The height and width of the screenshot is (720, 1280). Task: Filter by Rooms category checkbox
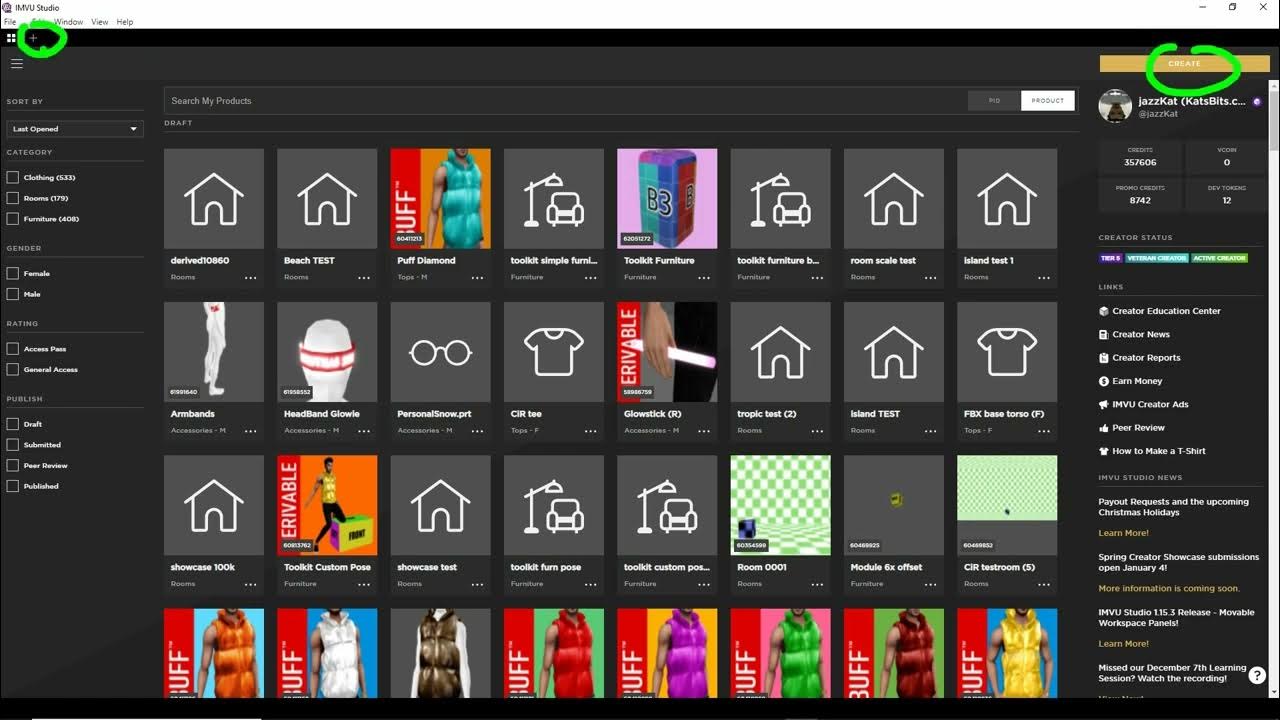pos(13,198)
